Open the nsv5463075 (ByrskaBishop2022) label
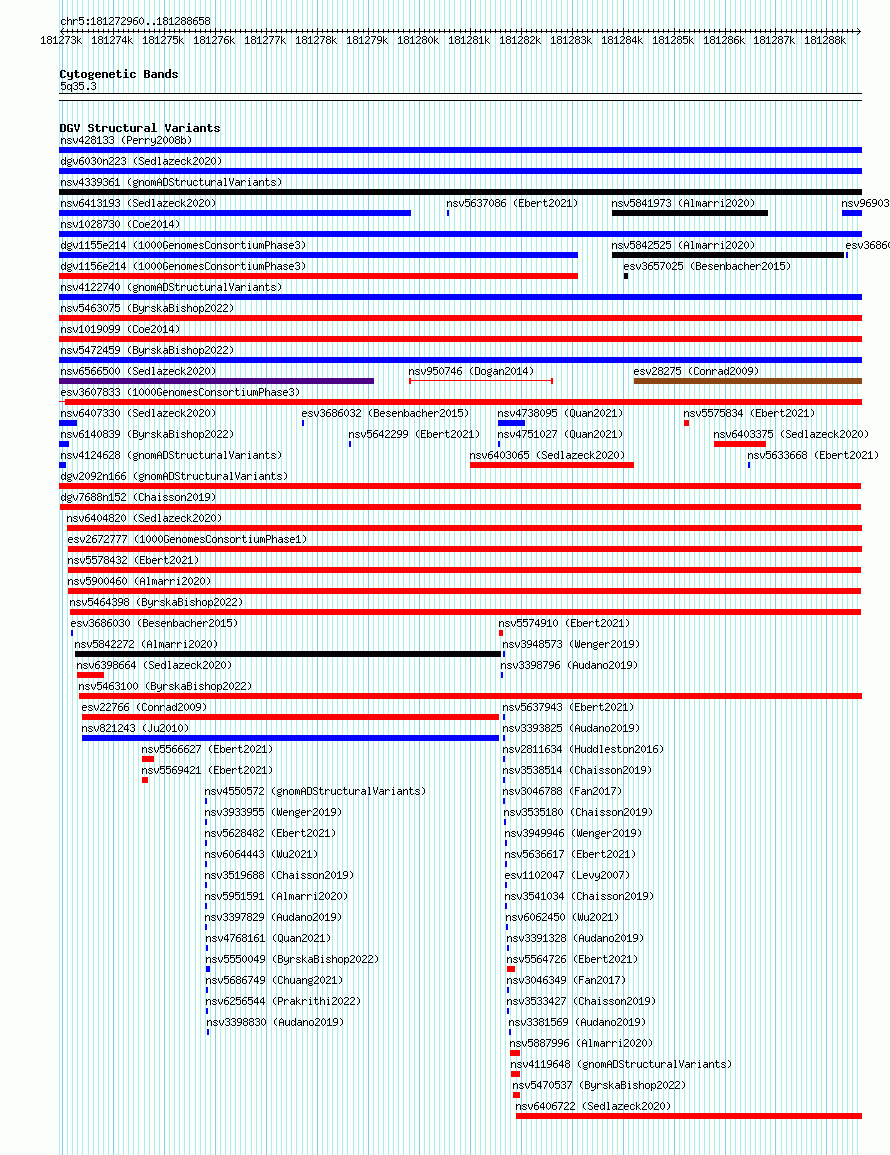The width and height of the screenshot is (890, 1155). (147, 308)
